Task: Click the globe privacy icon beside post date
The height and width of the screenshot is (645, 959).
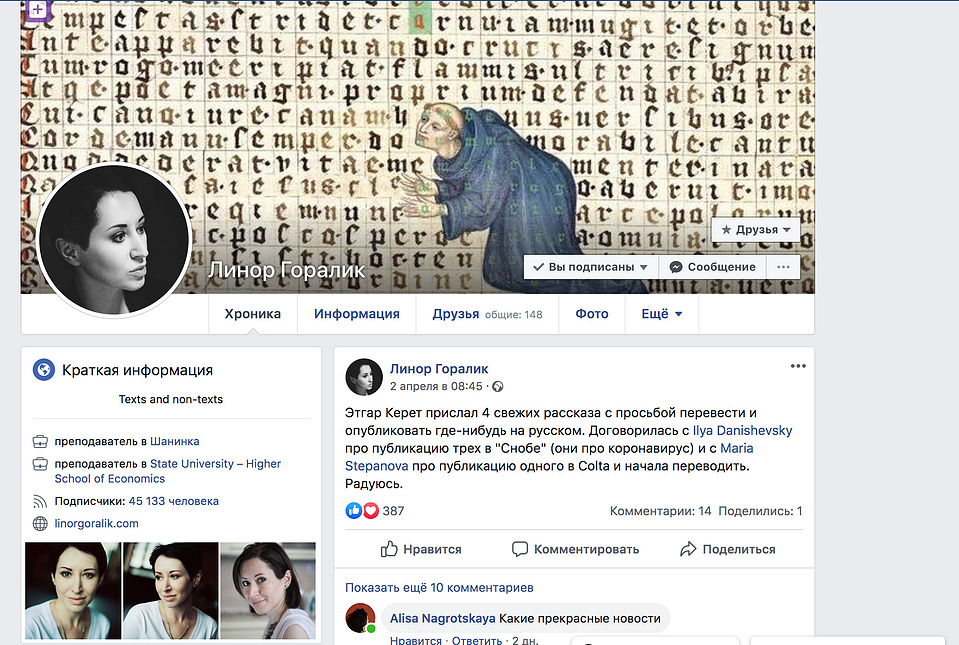Action: (498, 386)
